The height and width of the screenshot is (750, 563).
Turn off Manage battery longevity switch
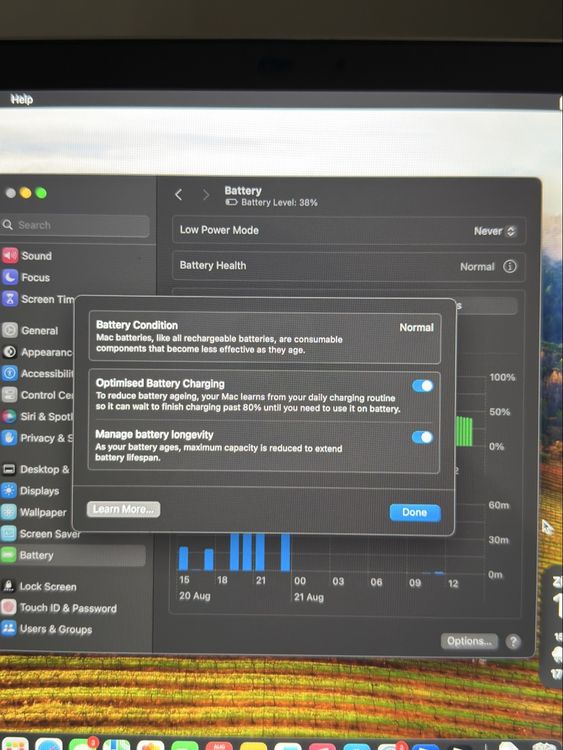tap(422, 437)
